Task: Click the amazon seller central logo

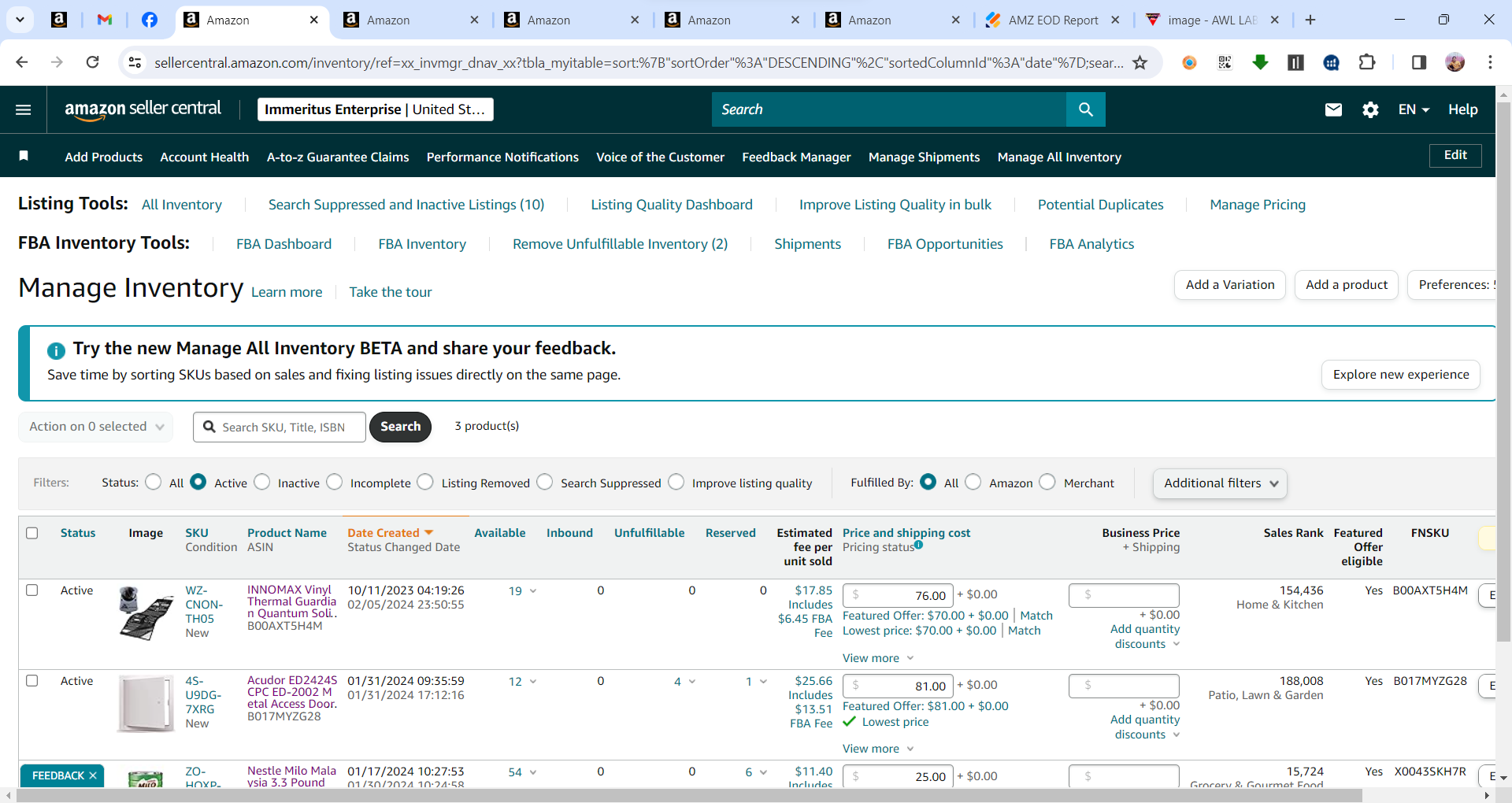Action: 143,109
